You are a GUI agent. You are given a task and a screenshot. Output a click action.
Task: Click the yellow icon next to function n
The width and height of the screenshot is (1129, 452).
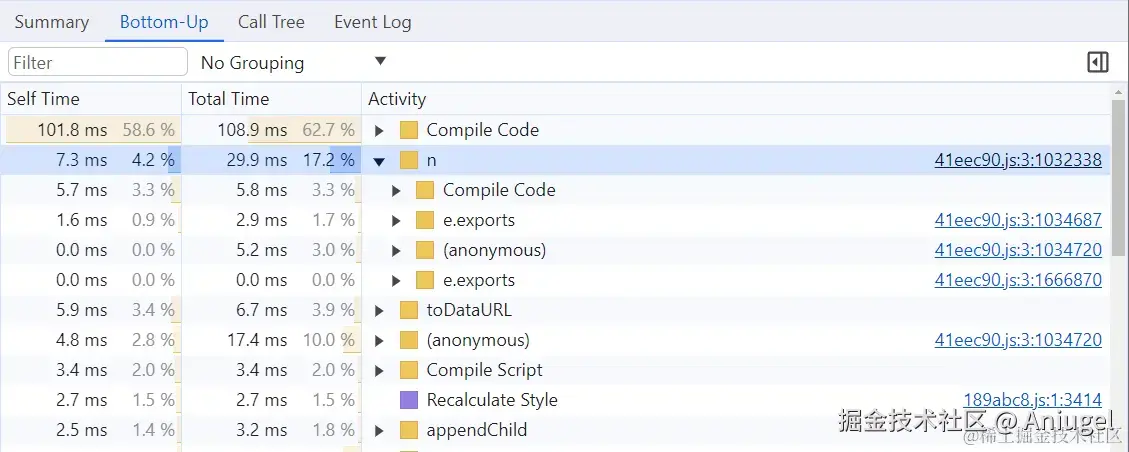coord(408,160)
